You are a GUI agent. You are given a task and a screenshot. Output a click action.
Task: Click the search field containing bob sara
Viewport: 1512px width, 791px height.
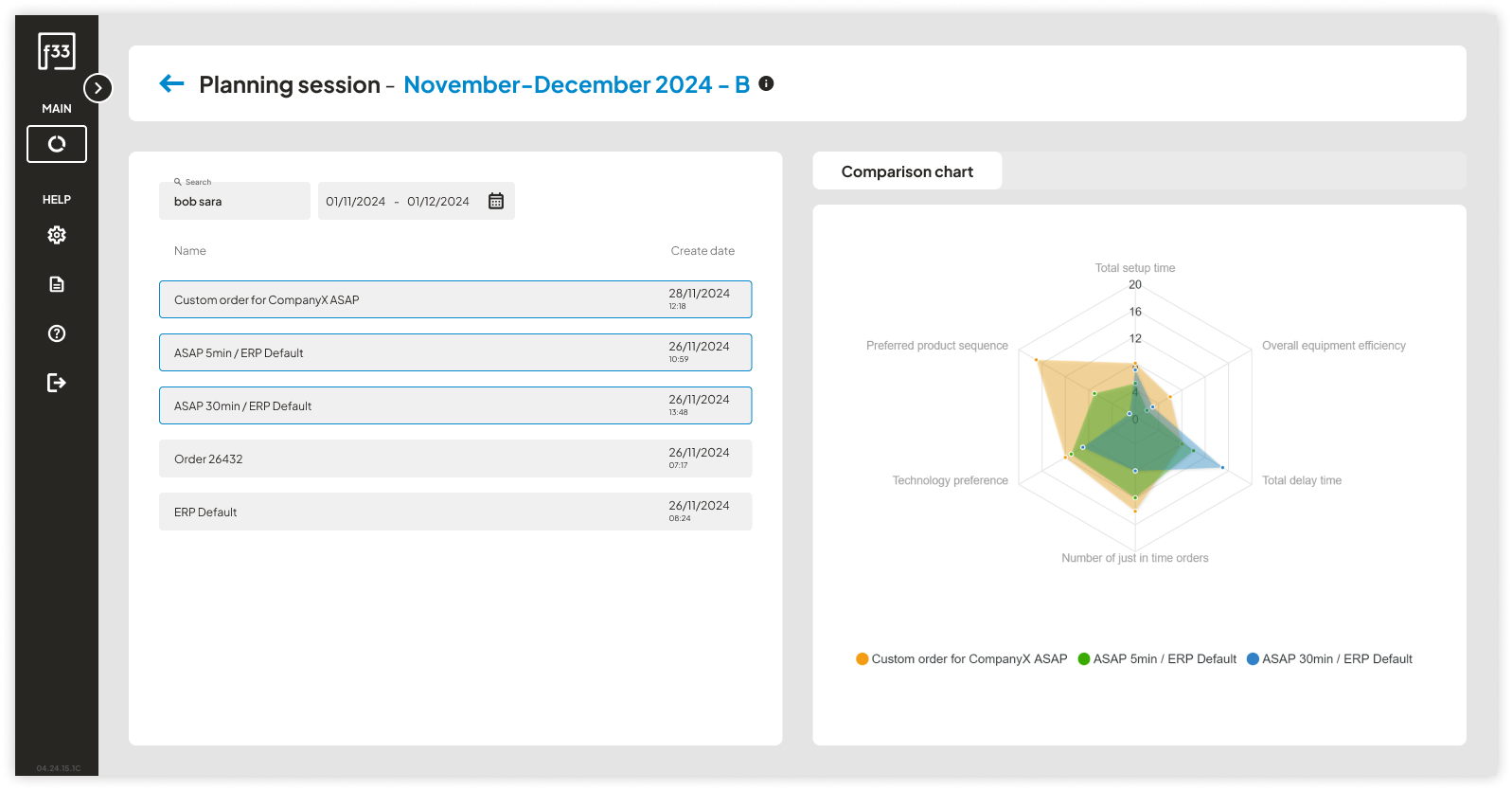coord(235,202)
